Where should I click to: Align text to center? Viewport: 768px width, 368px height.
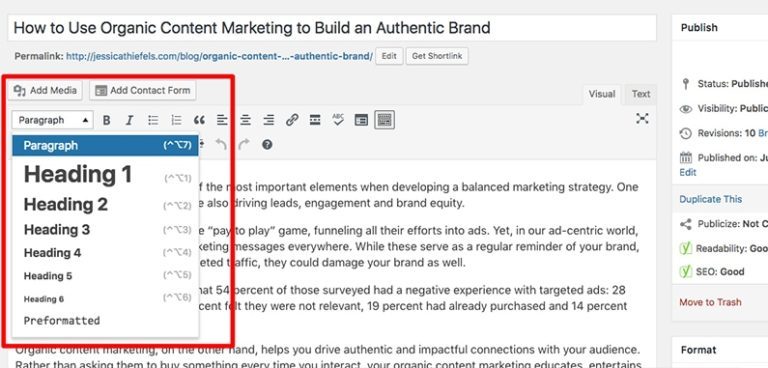245,120
